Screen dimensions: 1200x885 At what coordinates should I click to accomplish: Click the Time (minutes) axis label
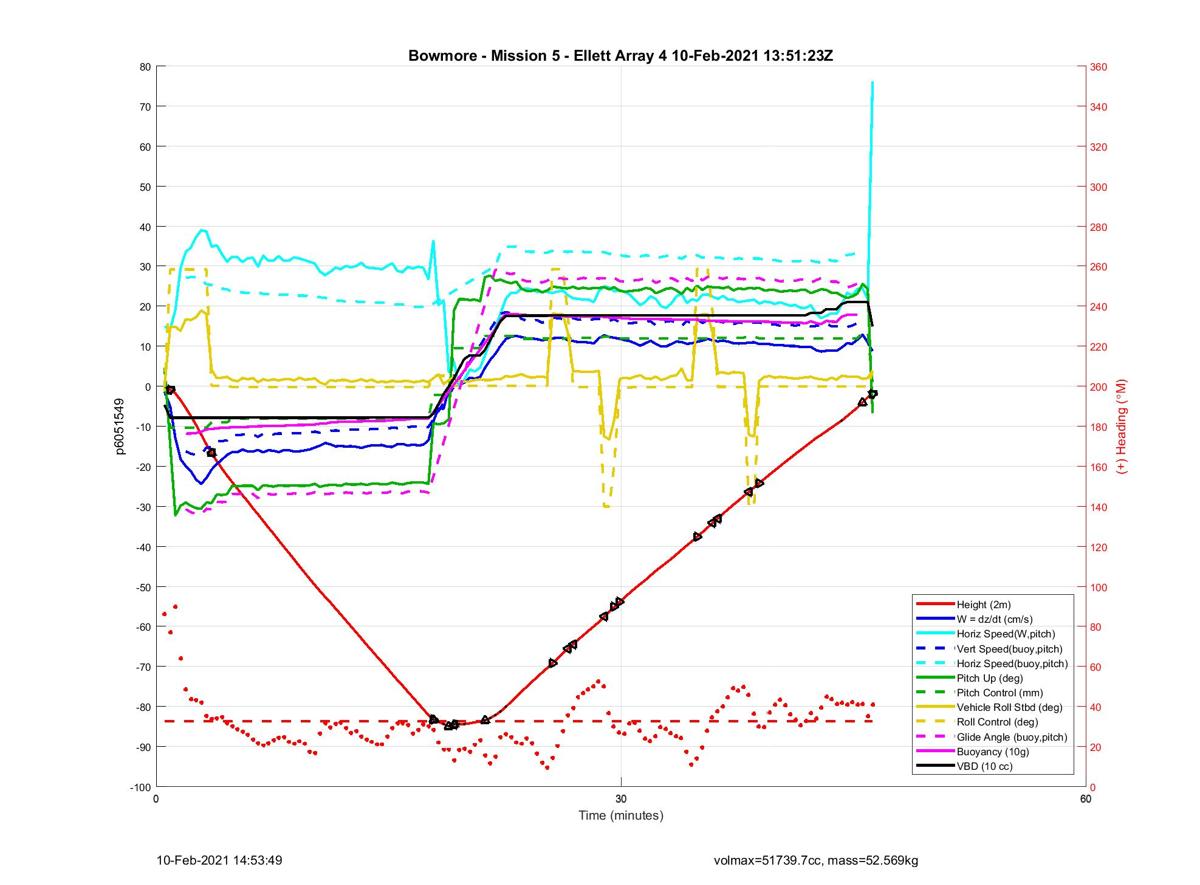[621, 816]
